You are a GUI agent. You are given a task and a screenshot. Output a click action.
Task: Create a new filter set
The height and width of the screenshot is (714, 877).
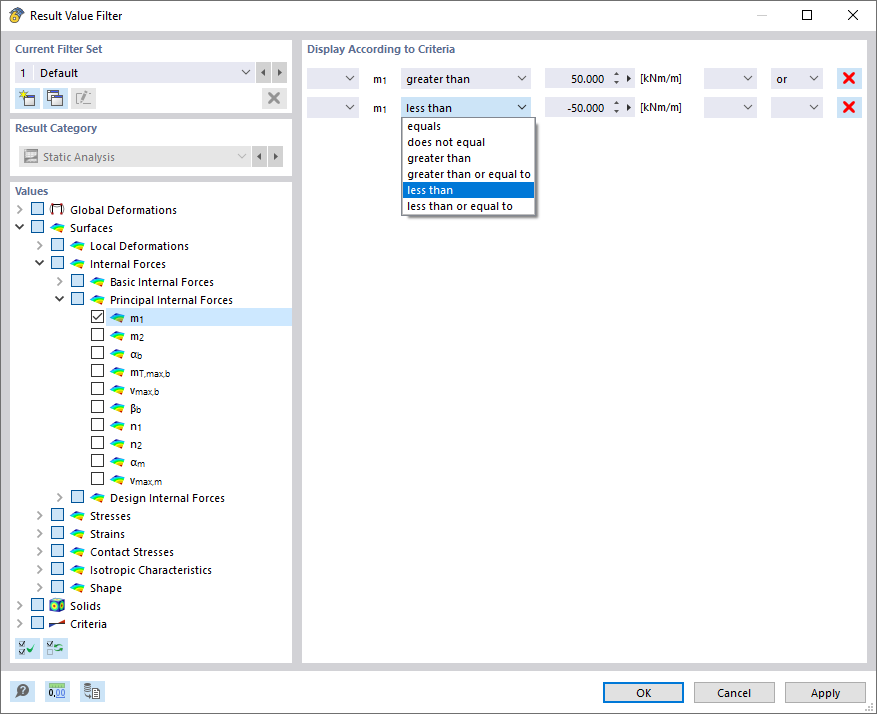pos(27,97)
